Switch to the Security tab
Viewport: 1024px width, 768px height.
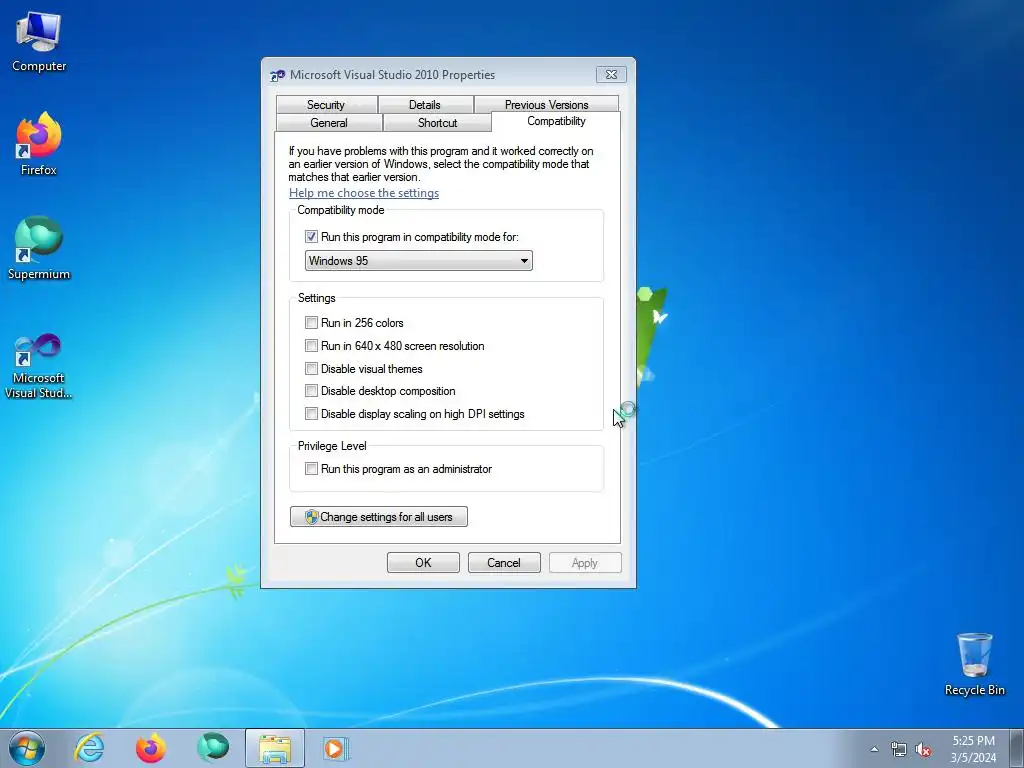coord(326,104)
